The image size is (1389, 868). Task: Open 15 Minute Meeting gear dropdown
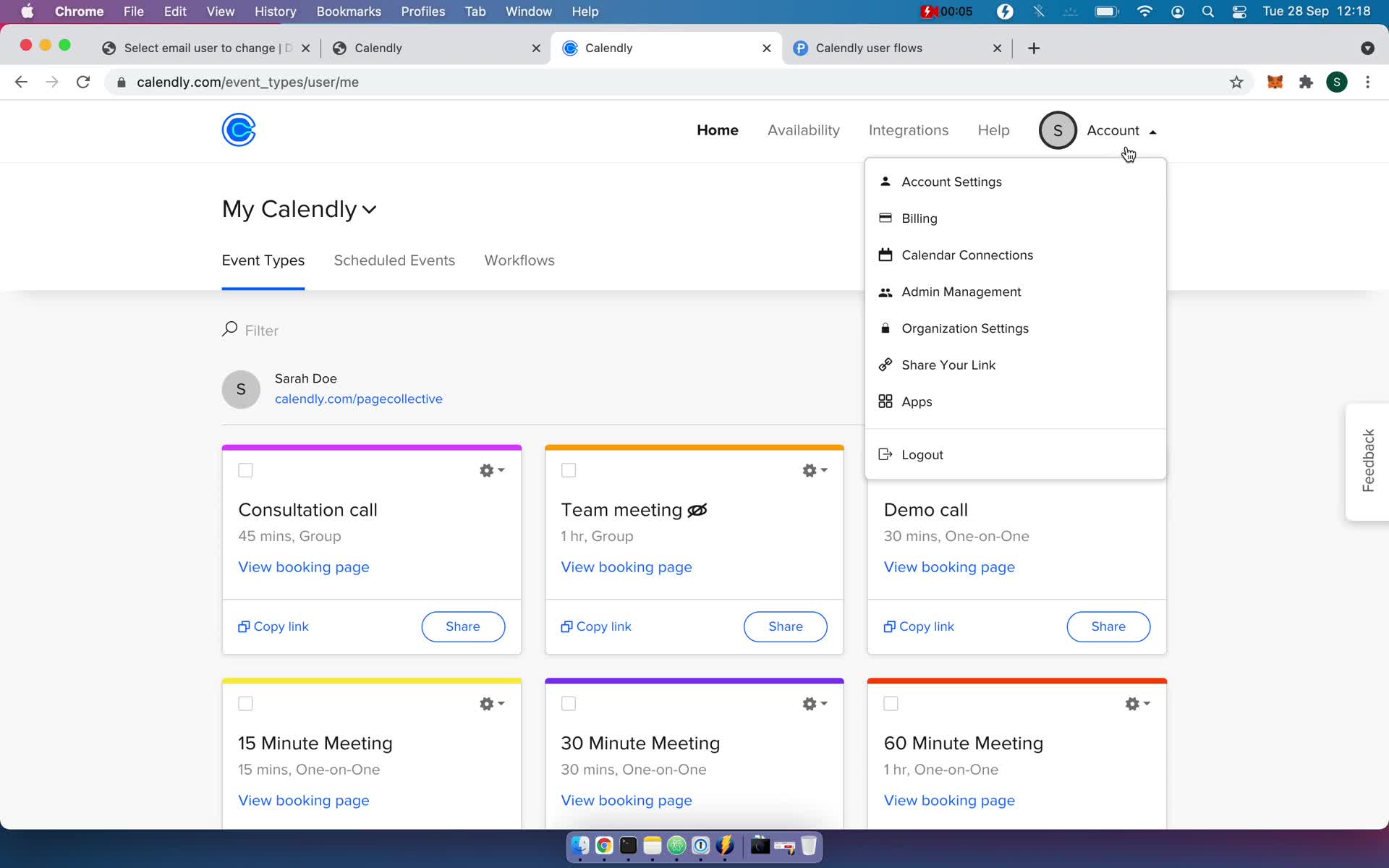point(492,704)
